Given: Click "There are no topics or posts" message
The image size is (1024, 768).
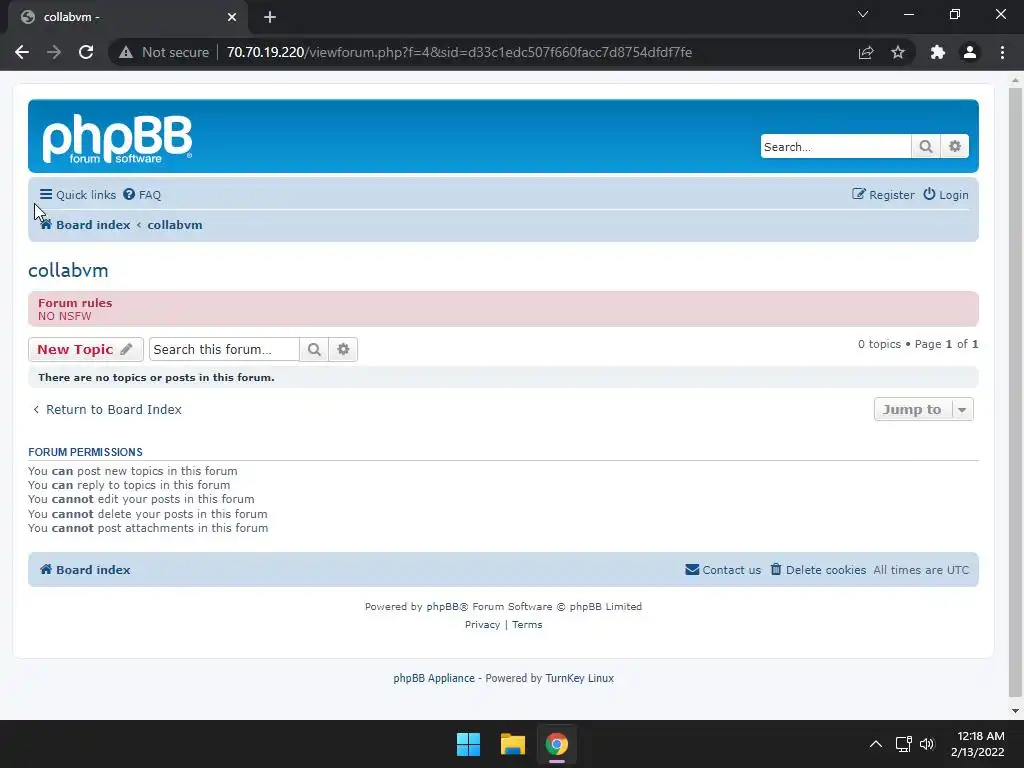Looking at the screenshot, I should pos(156,377).
